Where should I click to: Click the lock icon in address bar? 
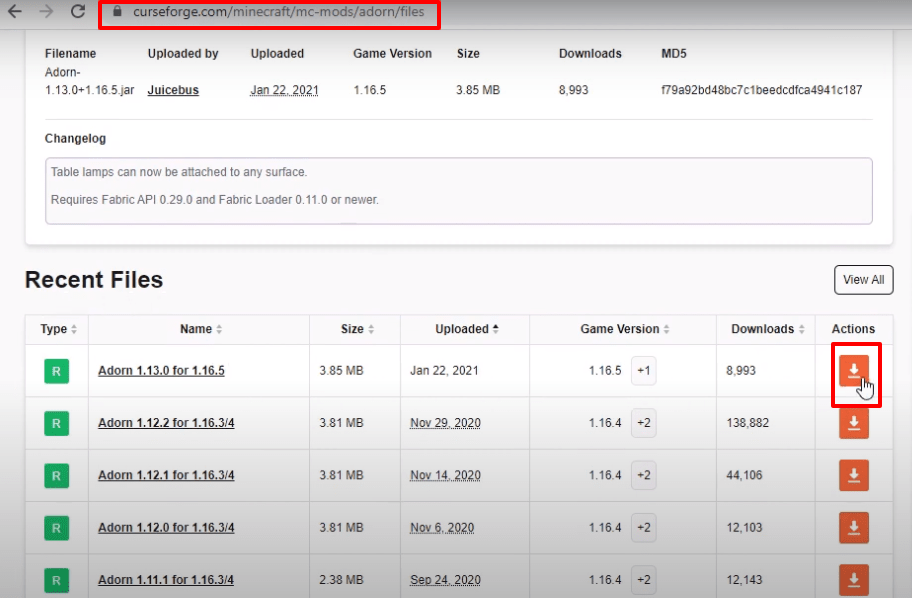coord(117,12)
